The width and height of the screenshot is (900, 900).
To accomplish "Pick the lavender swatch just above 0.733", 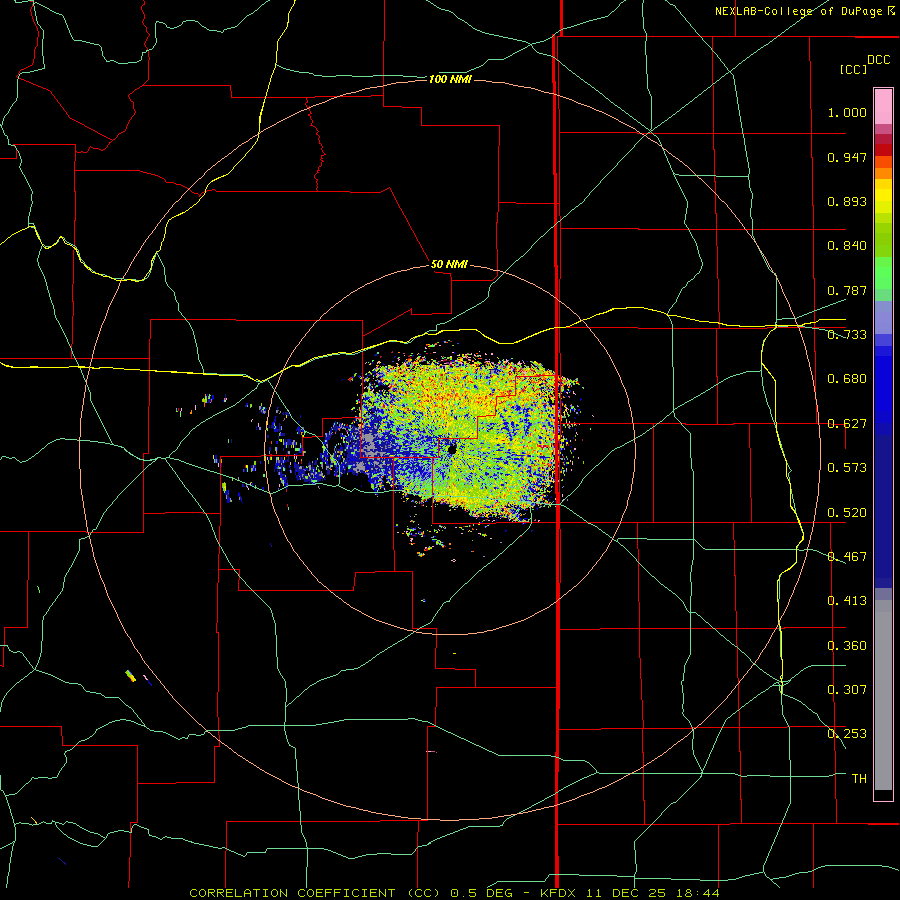I will click(883, 317).
